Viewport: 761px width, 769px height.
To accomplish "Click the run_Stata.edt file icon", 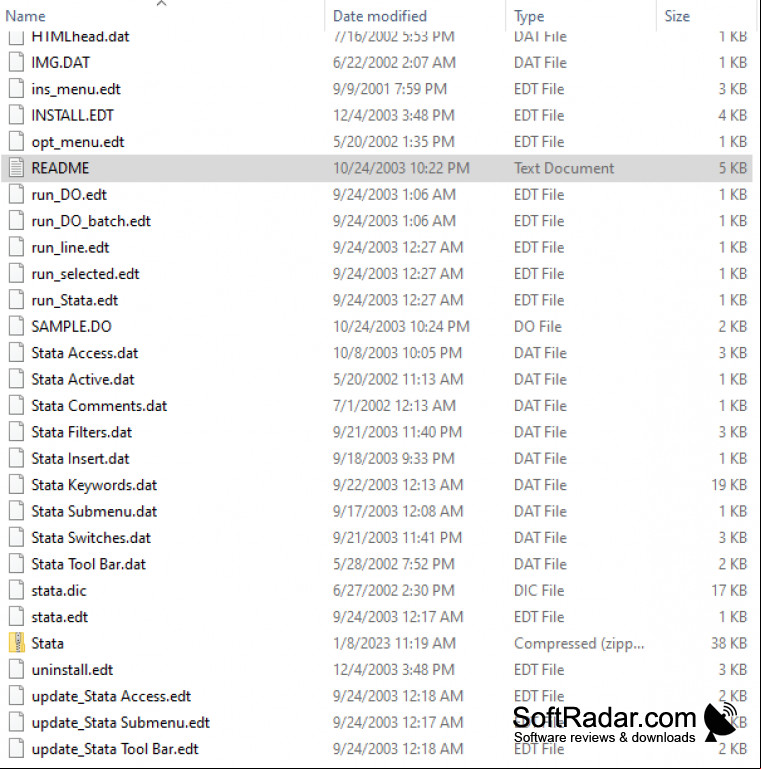I will coord(16,300).
